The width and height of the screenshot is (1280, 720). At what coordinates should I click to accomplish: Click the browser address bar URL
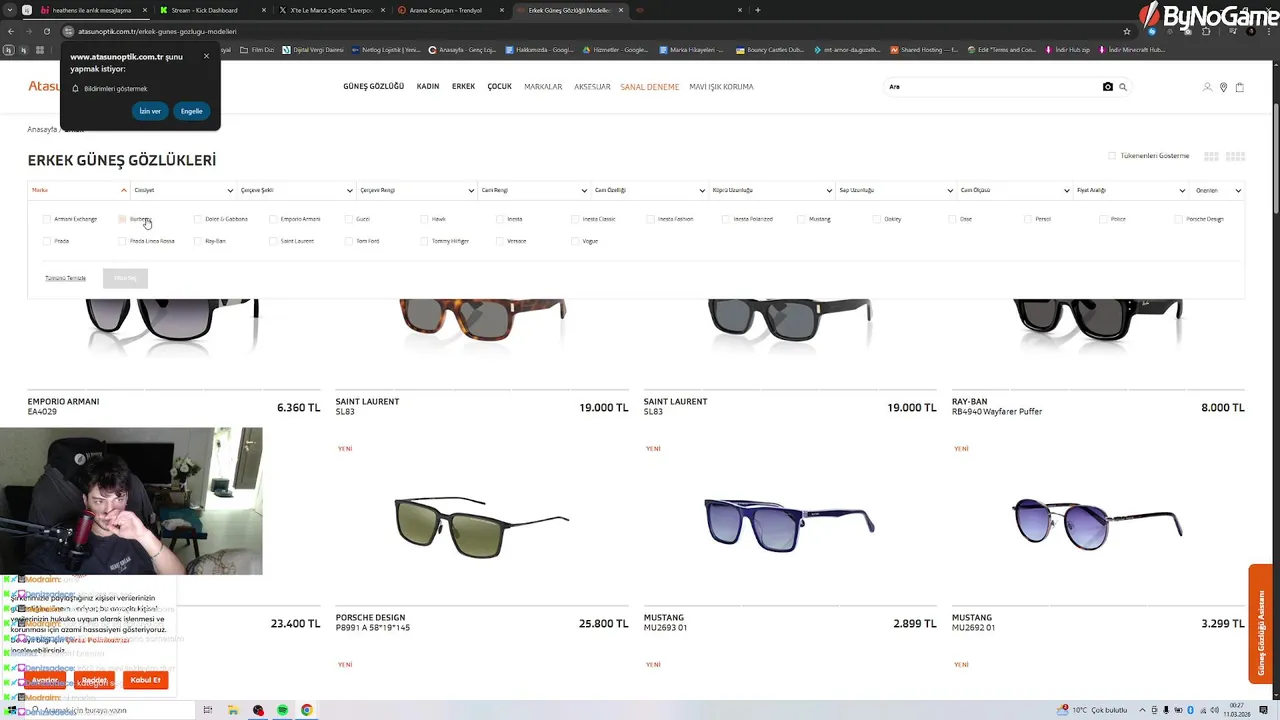[x=157, y=31]
